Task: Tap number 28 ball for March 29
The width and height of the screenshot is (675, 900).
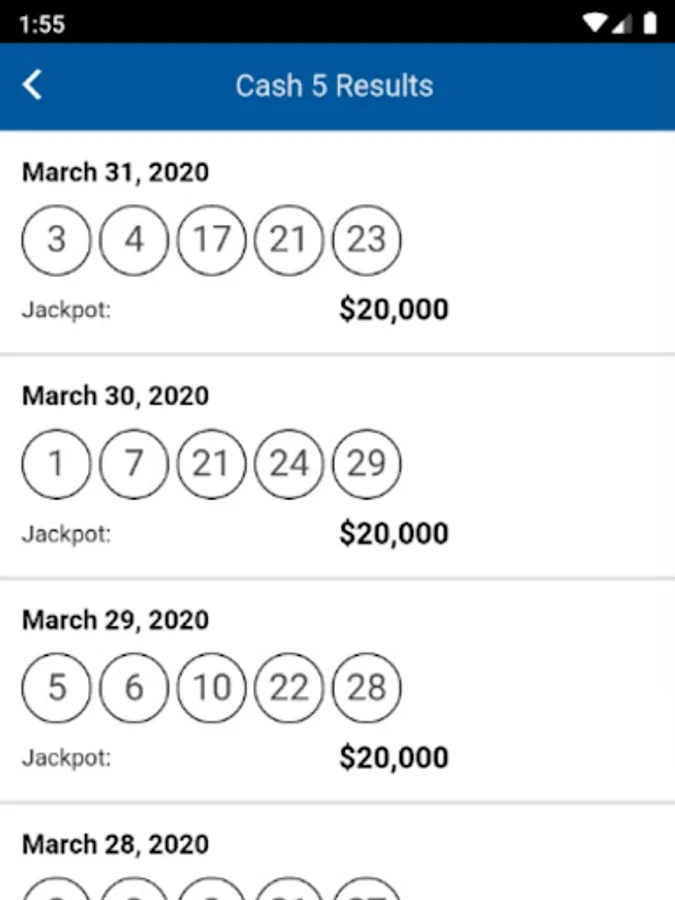Action: point(366,688)
